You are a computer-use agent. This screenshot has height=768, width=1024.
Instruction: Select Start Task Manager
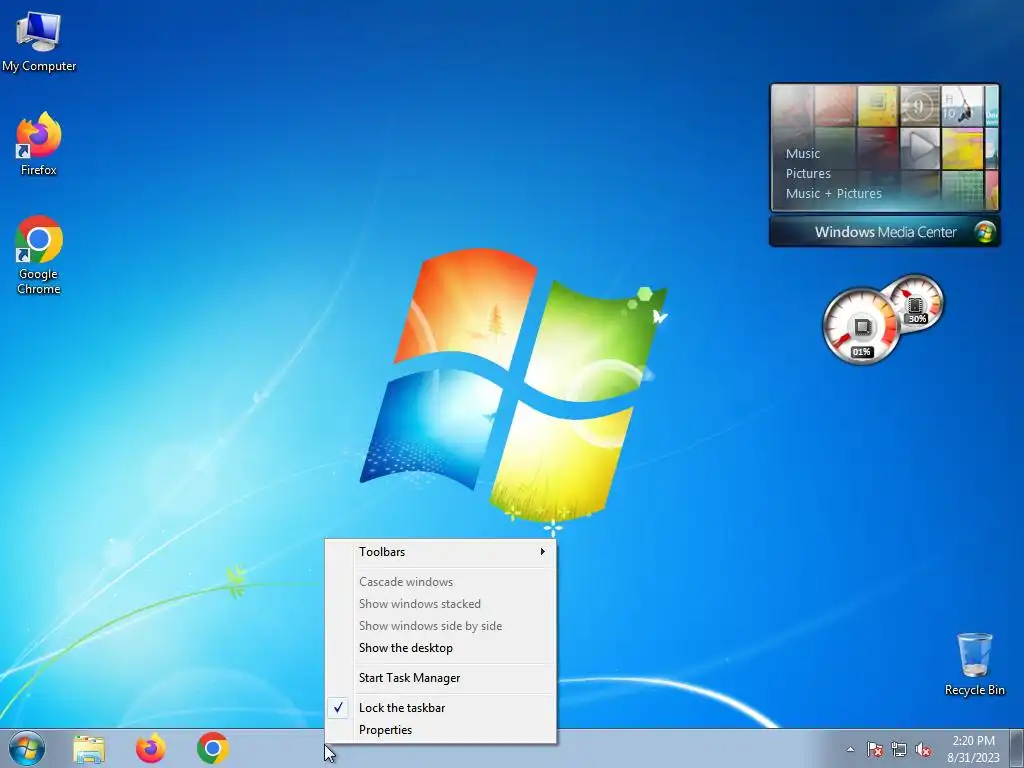(x=441, y=678)
